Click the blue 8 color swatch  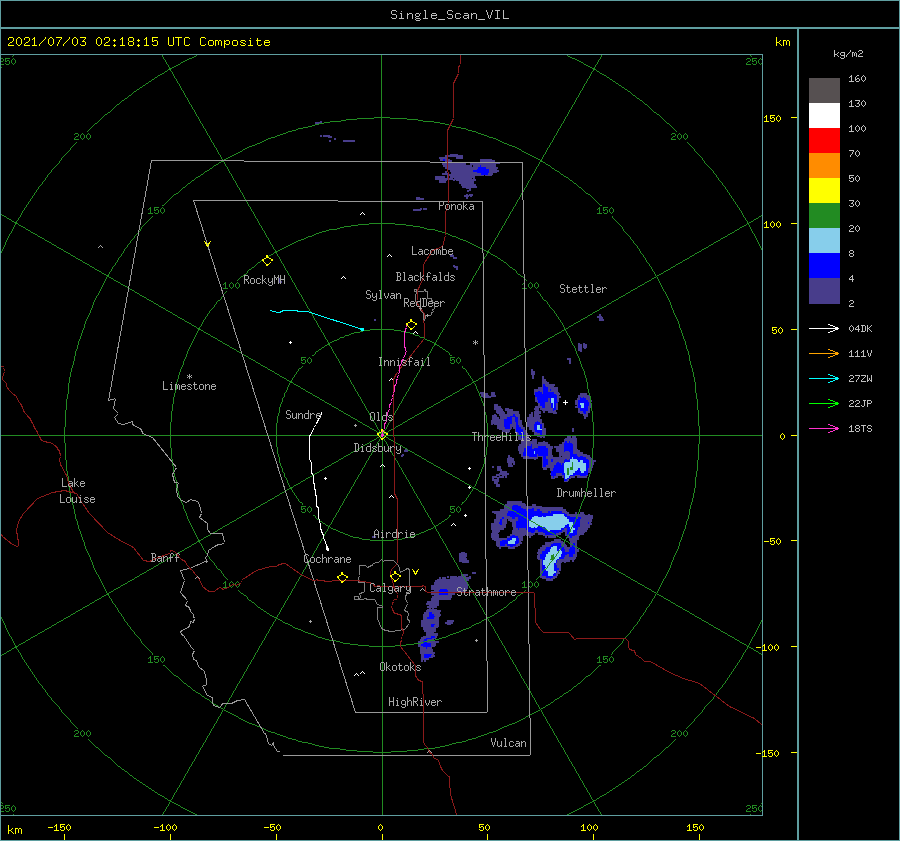(x=824, y=266)
